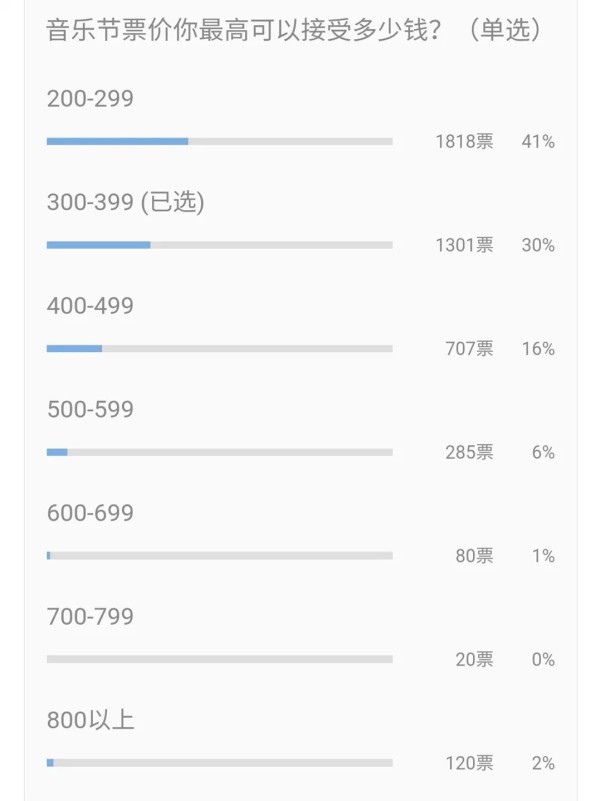Image resolution: width=600 pixels, height=801 pixels.
Task: Click the 400-499 progress bar
Action: [220, 349]
